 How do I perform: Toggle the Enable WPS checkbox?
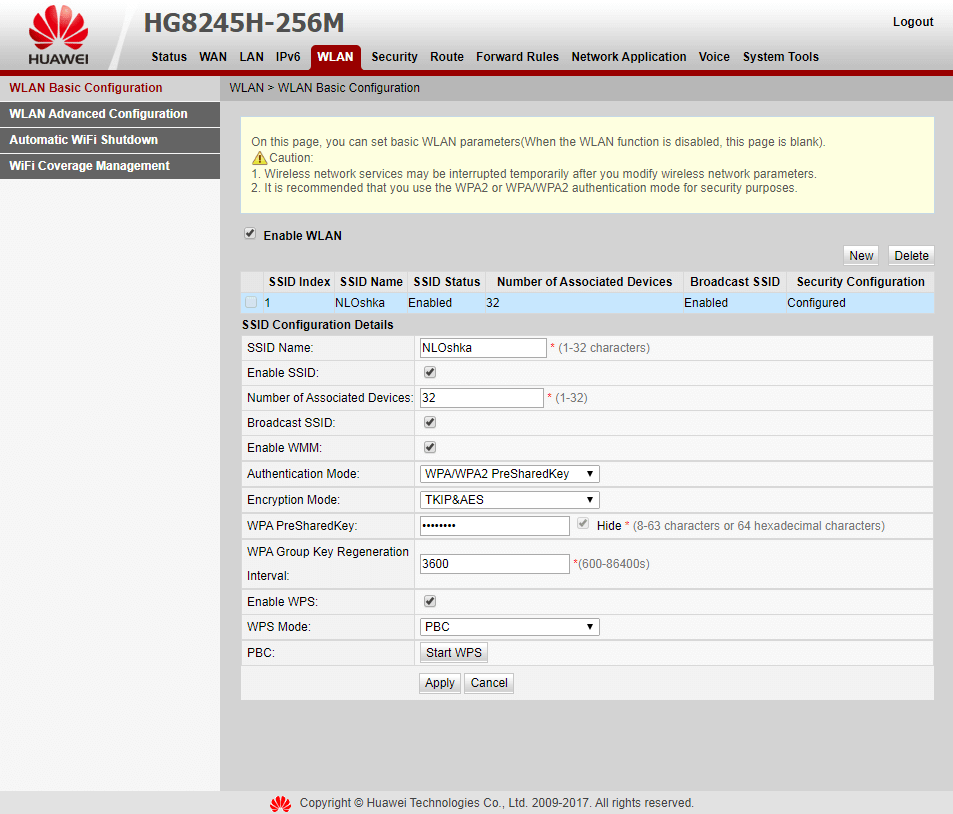click(430, 601)
